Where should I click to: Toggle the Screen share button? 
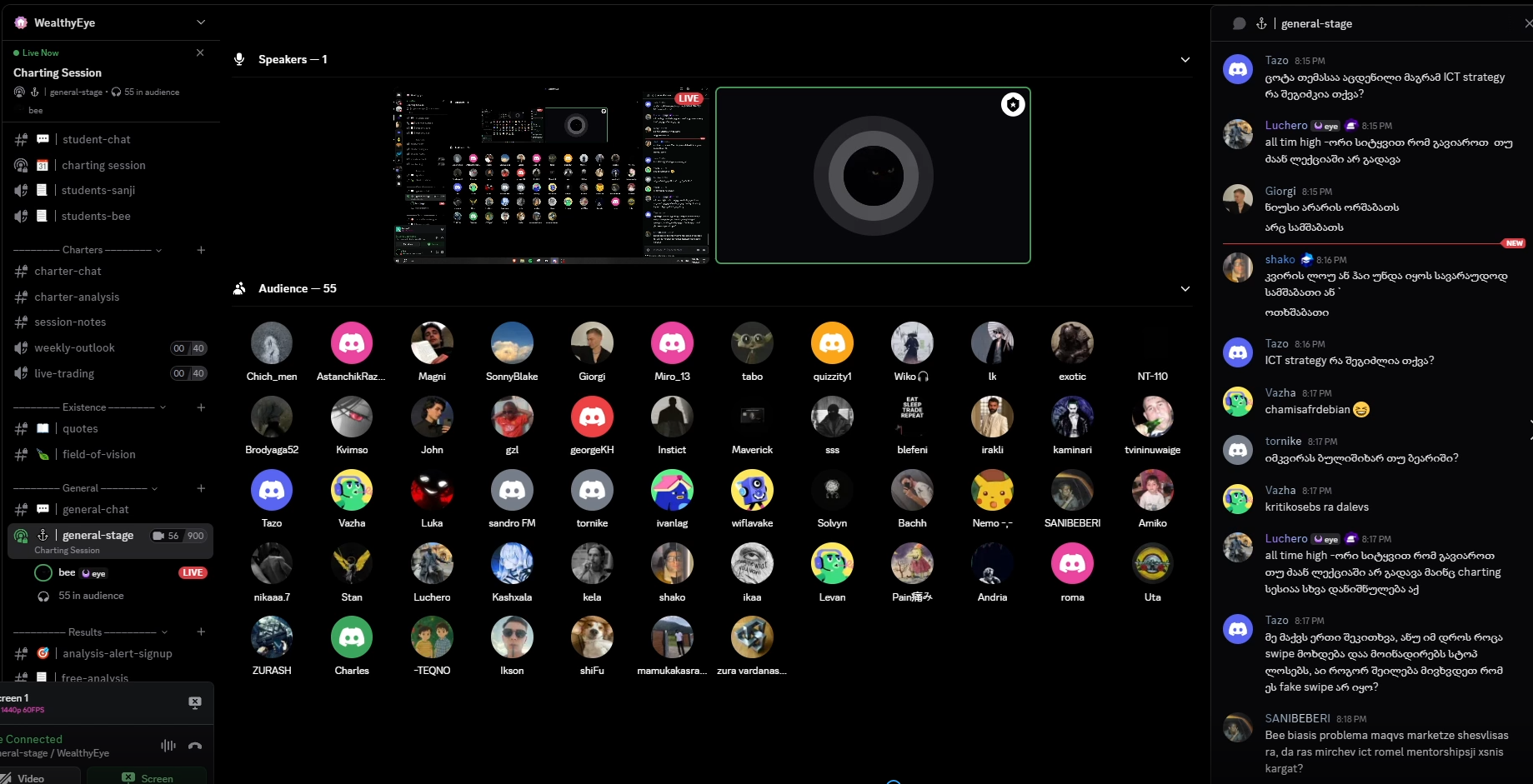point(147,777)
